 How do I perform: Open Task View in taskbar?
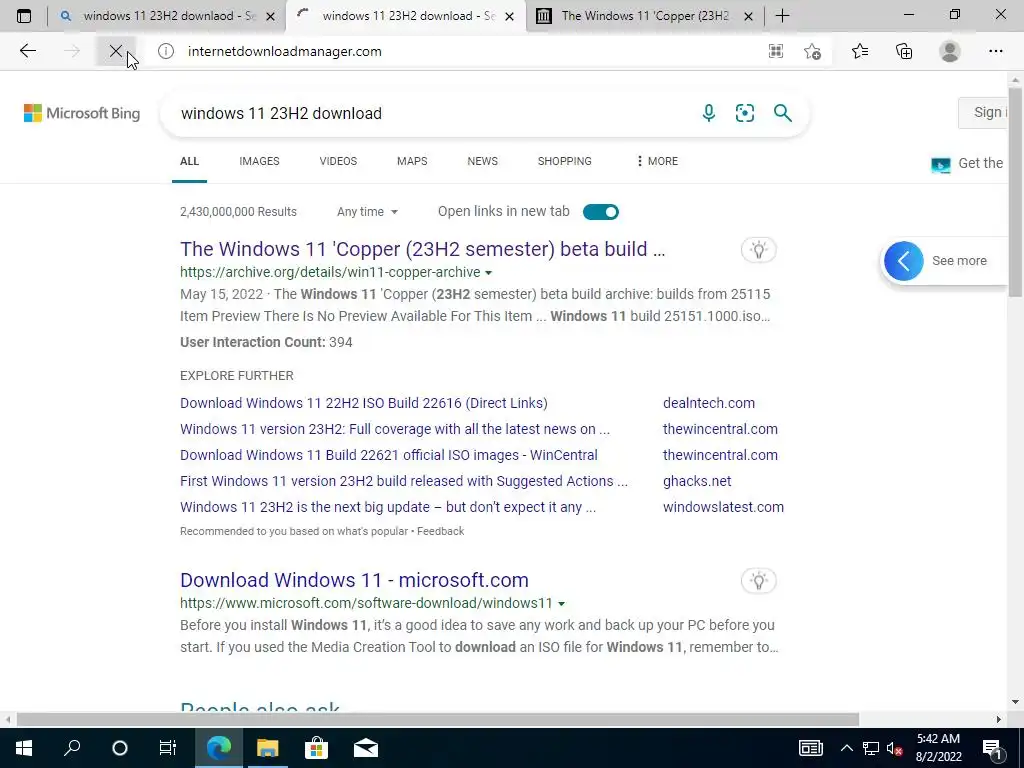pos(168,748)
